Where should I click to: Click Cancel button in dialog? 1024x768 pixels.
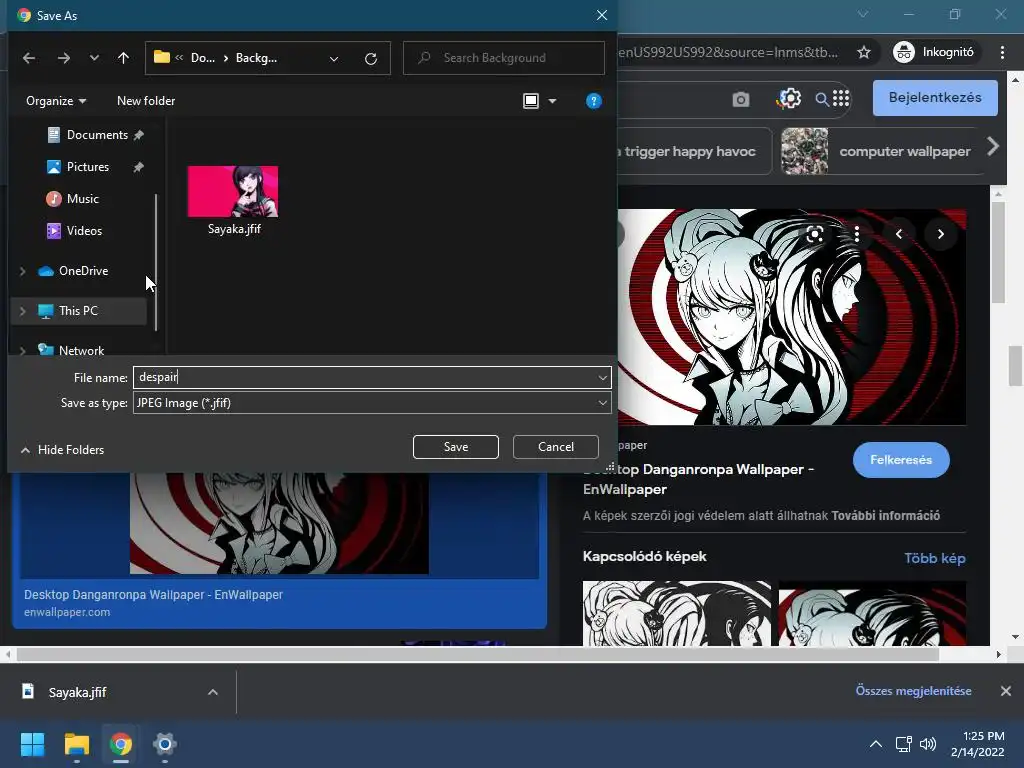pos(556,447)
